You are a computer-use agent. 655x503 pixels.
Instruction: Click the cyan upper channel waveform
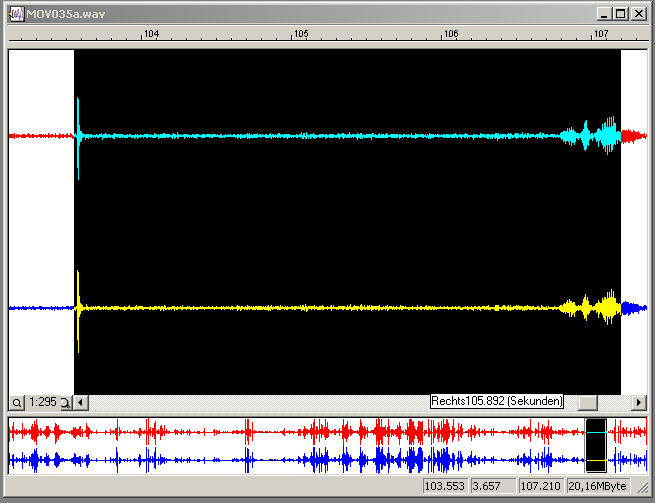[347, 136]
